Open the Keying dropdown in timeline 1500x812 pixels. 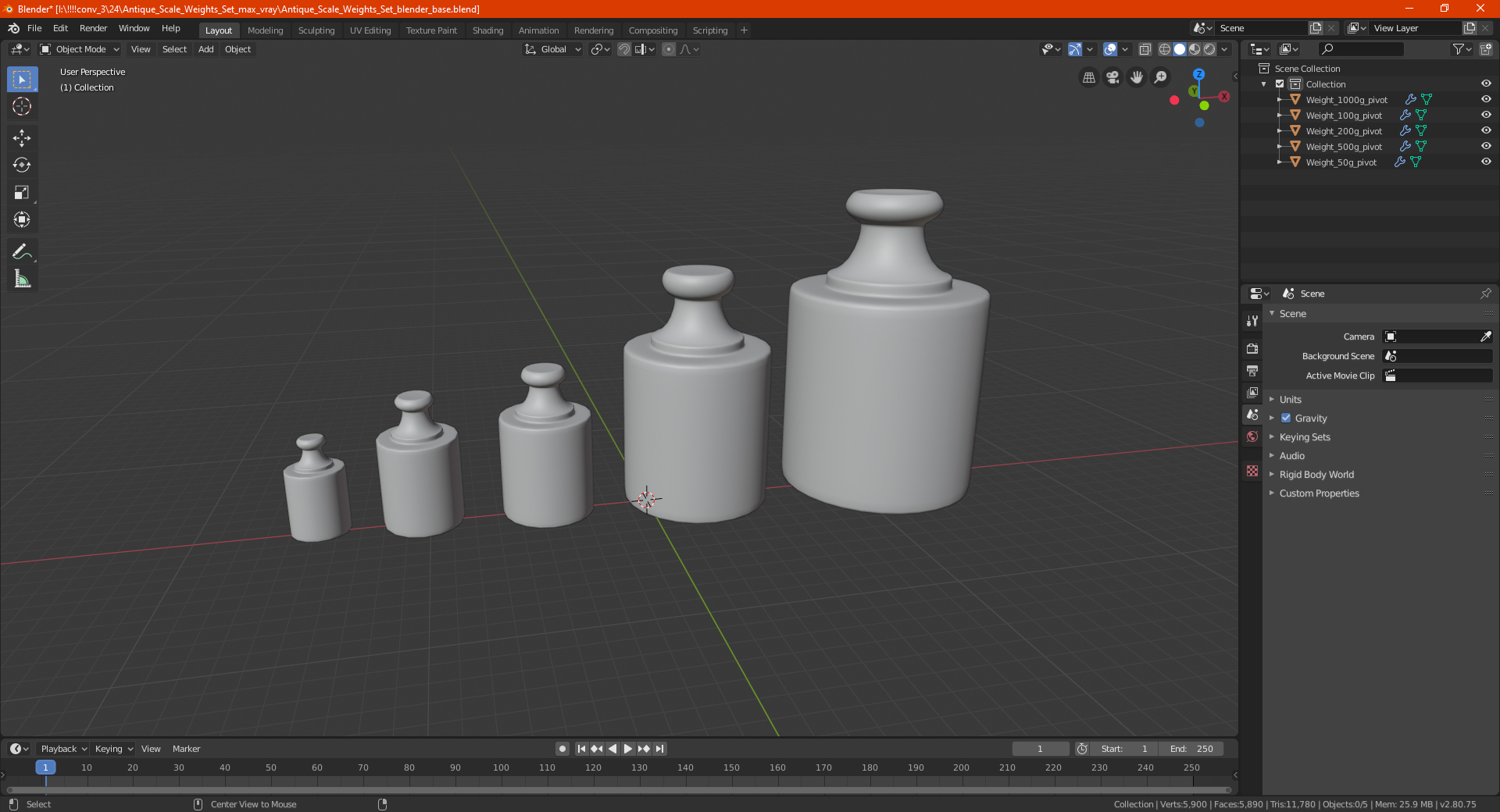tap(113, 749)
